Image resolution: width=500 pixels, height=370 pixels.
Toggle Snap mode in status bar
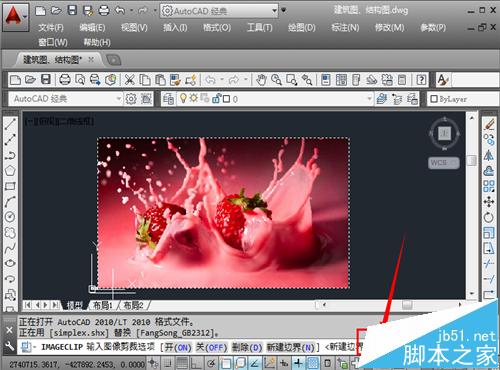click(x=168, y=363)
